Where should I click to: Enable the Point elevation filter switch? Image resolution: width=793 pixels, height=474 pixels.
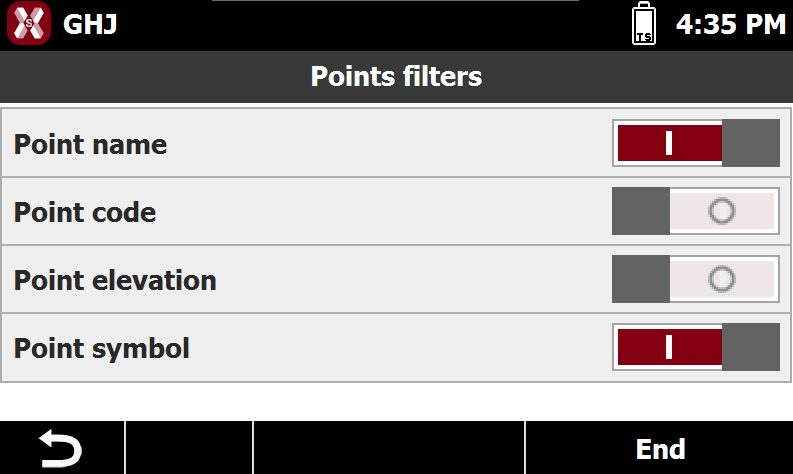(x=696, y=279)
